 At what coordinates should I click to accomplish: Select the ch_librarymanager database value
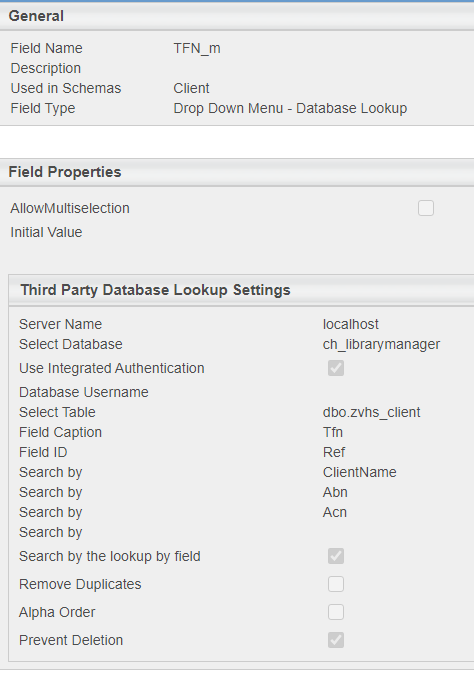coord(381,344)
